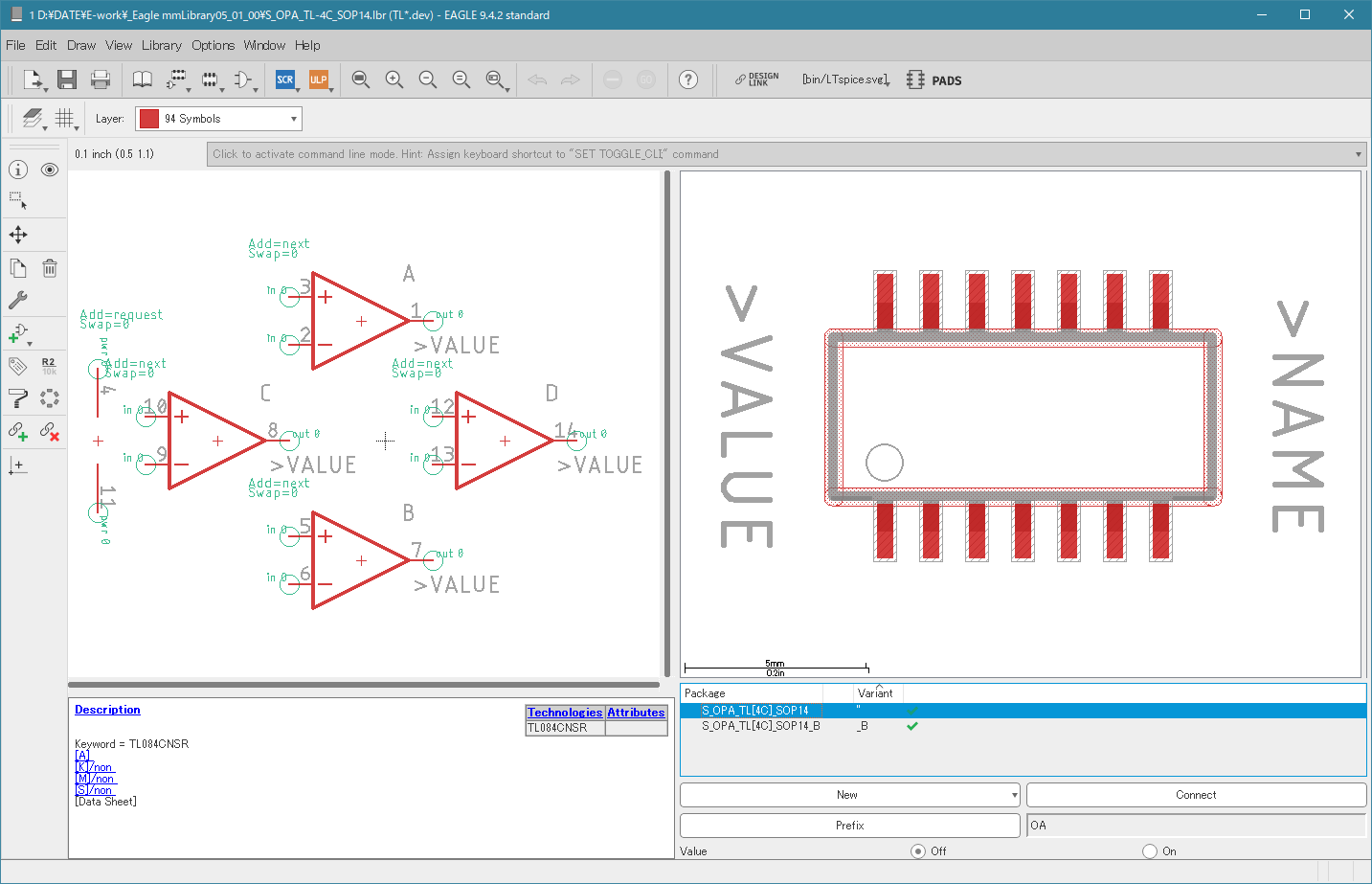This screenshot has width=1372, height=884.
Task: Click the Edit device icon
Action: click(x=177, y=79)
